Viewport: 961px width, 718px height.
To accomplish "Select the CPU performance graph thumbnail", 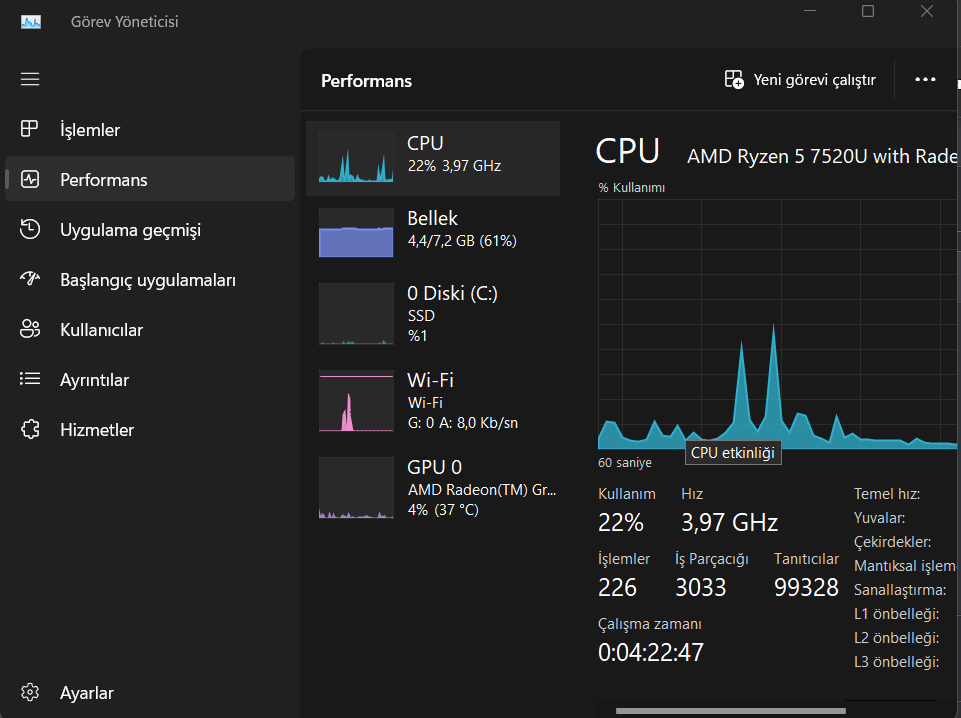I will [356, 158].
